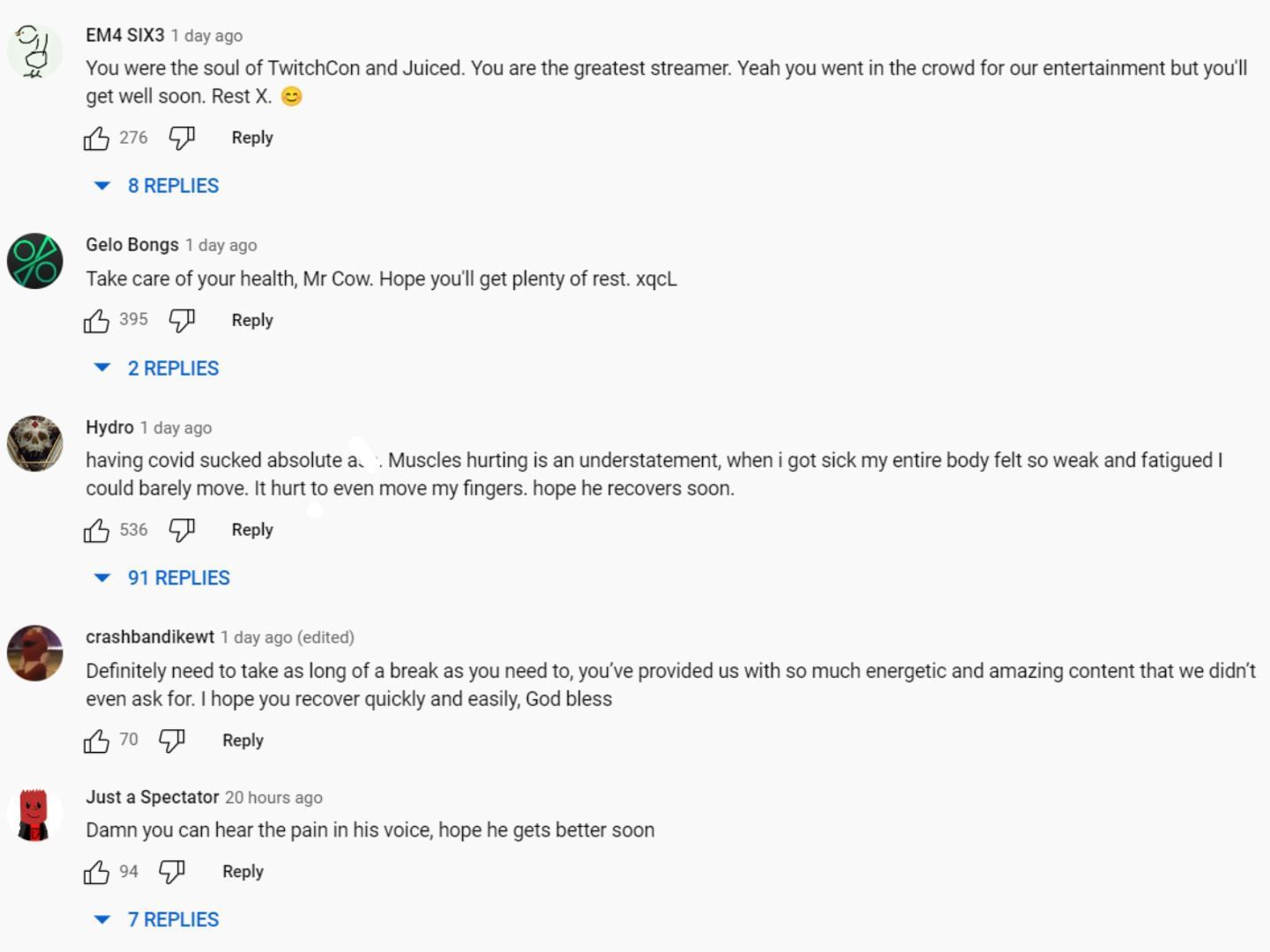
Task: Reply to crashbandikewt's comment
Action: [243, 741]
